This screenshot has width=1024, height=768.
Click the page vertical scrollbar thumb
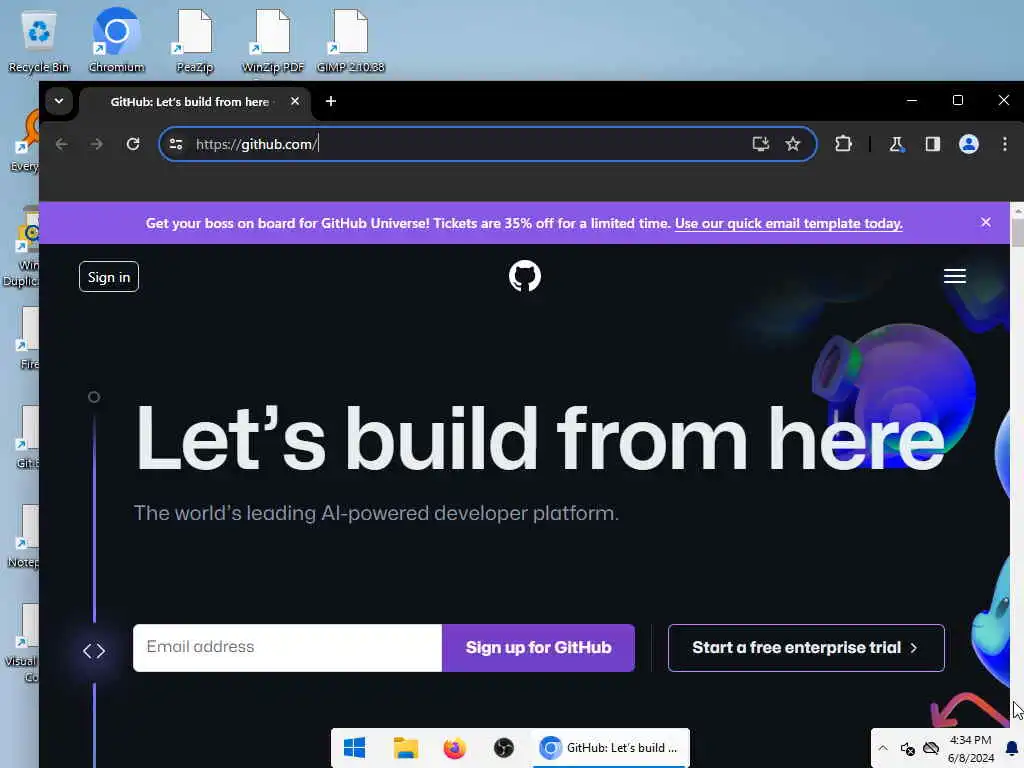(x=1017, y=233)
